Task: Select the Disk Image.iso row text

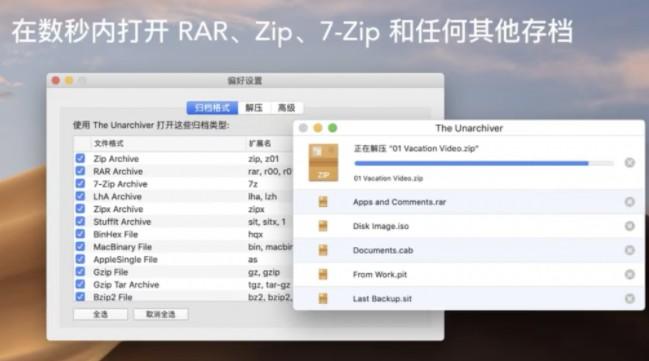Action: (381, 226)
